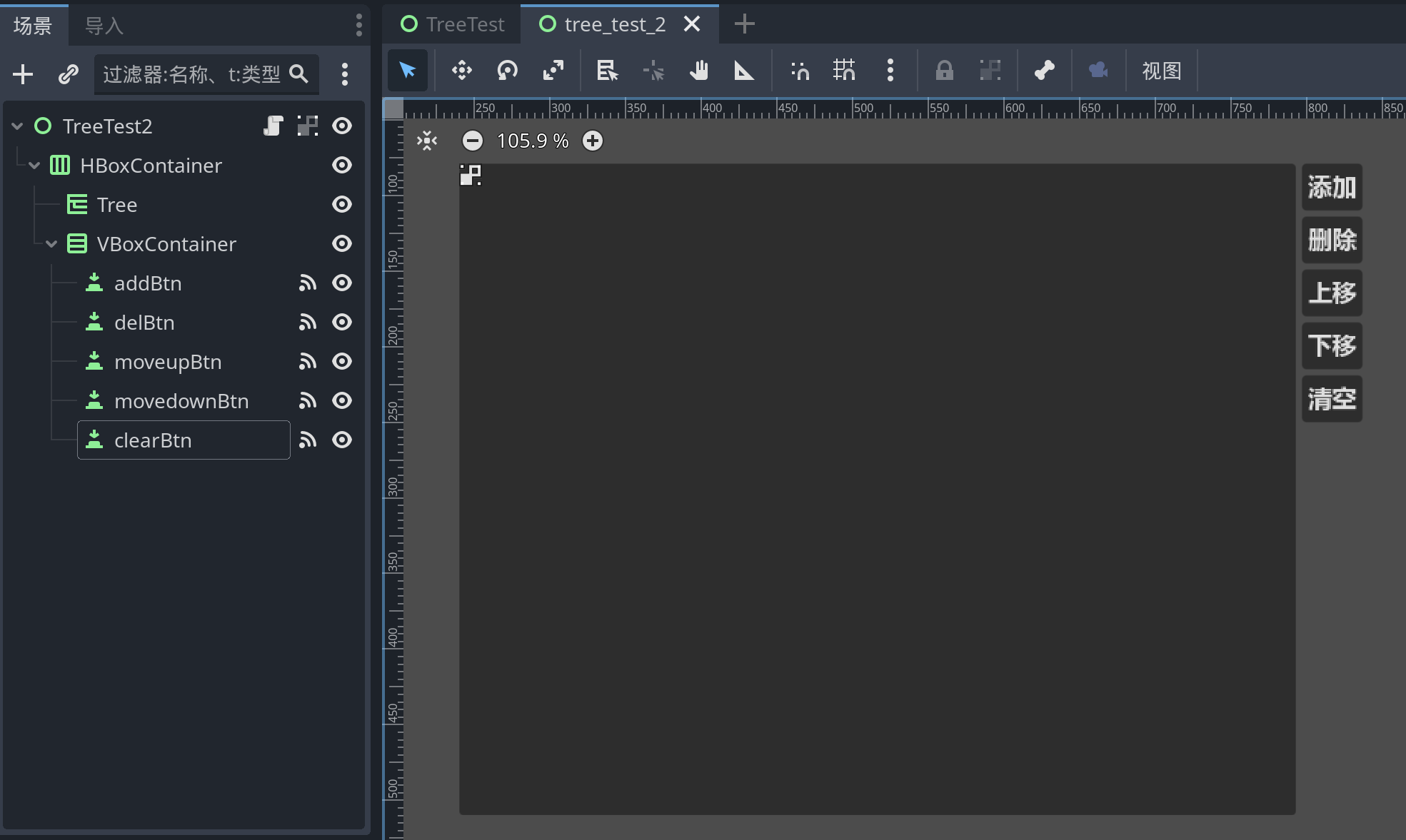Screen dimensions: 1406x840
Task: Select the delBtn node
Action: (x=144, y=323)
